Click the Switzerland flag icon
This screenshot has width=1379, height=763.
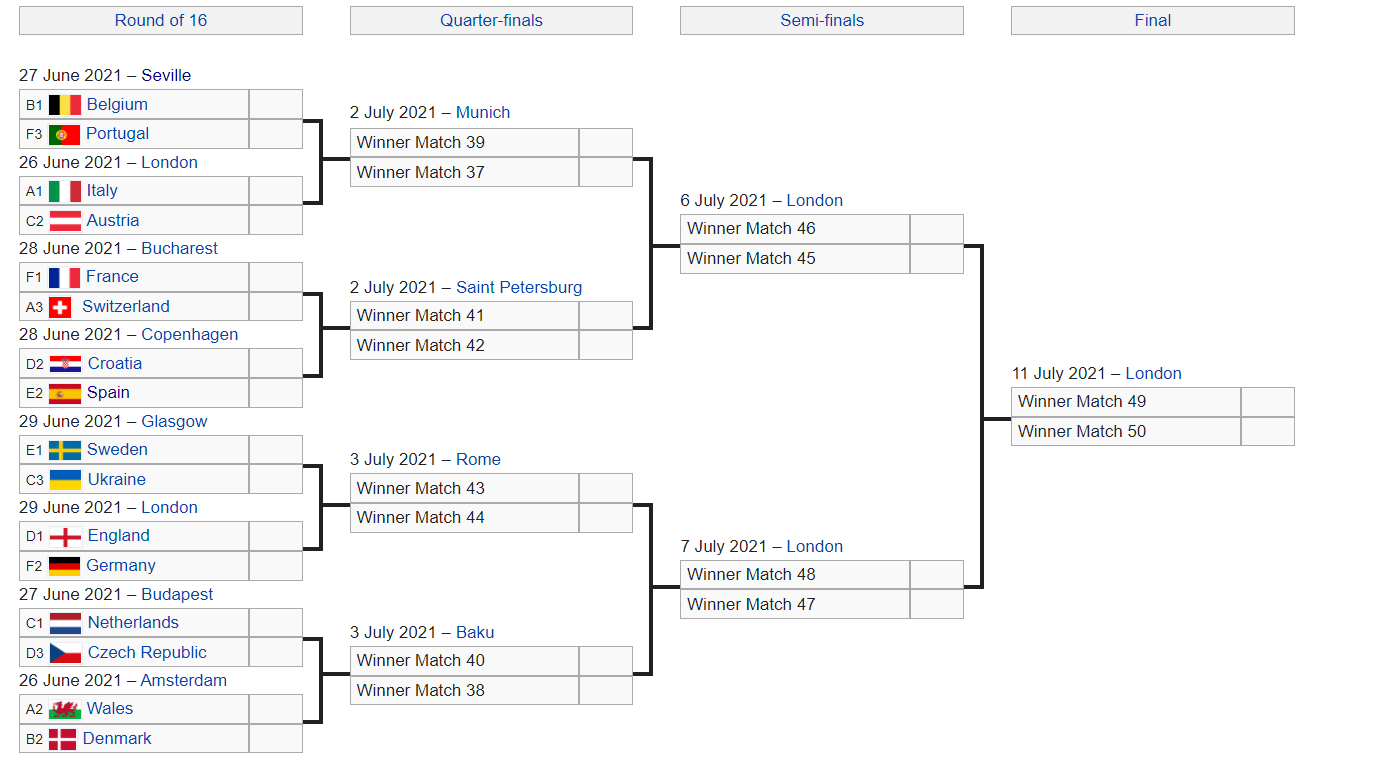point(60,307)
